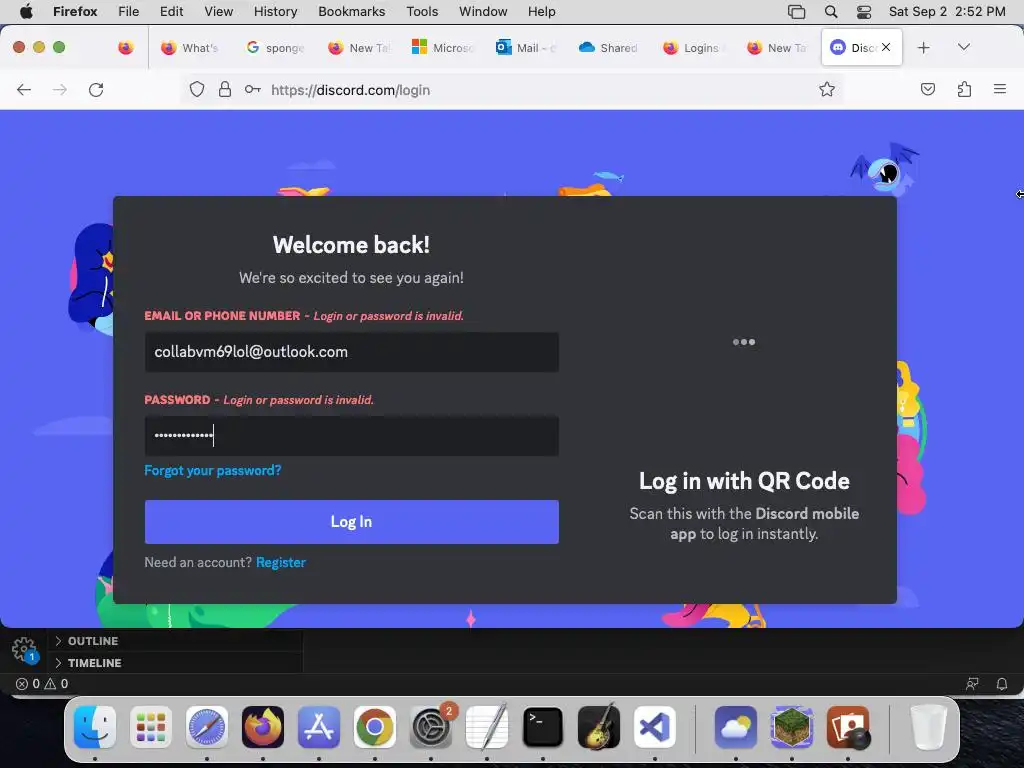
Task: Expand the list all tabs chevron
Action: click(x=964, y=47)
